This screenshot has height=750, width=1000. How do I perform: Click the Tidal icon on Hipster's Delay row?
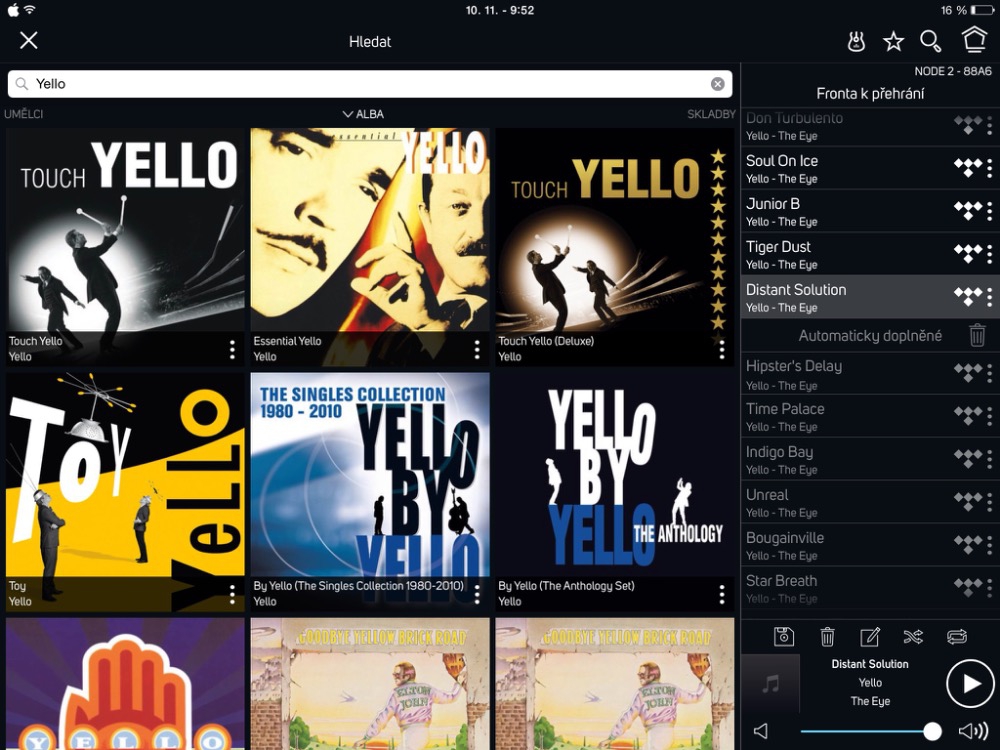coord(967,374)
